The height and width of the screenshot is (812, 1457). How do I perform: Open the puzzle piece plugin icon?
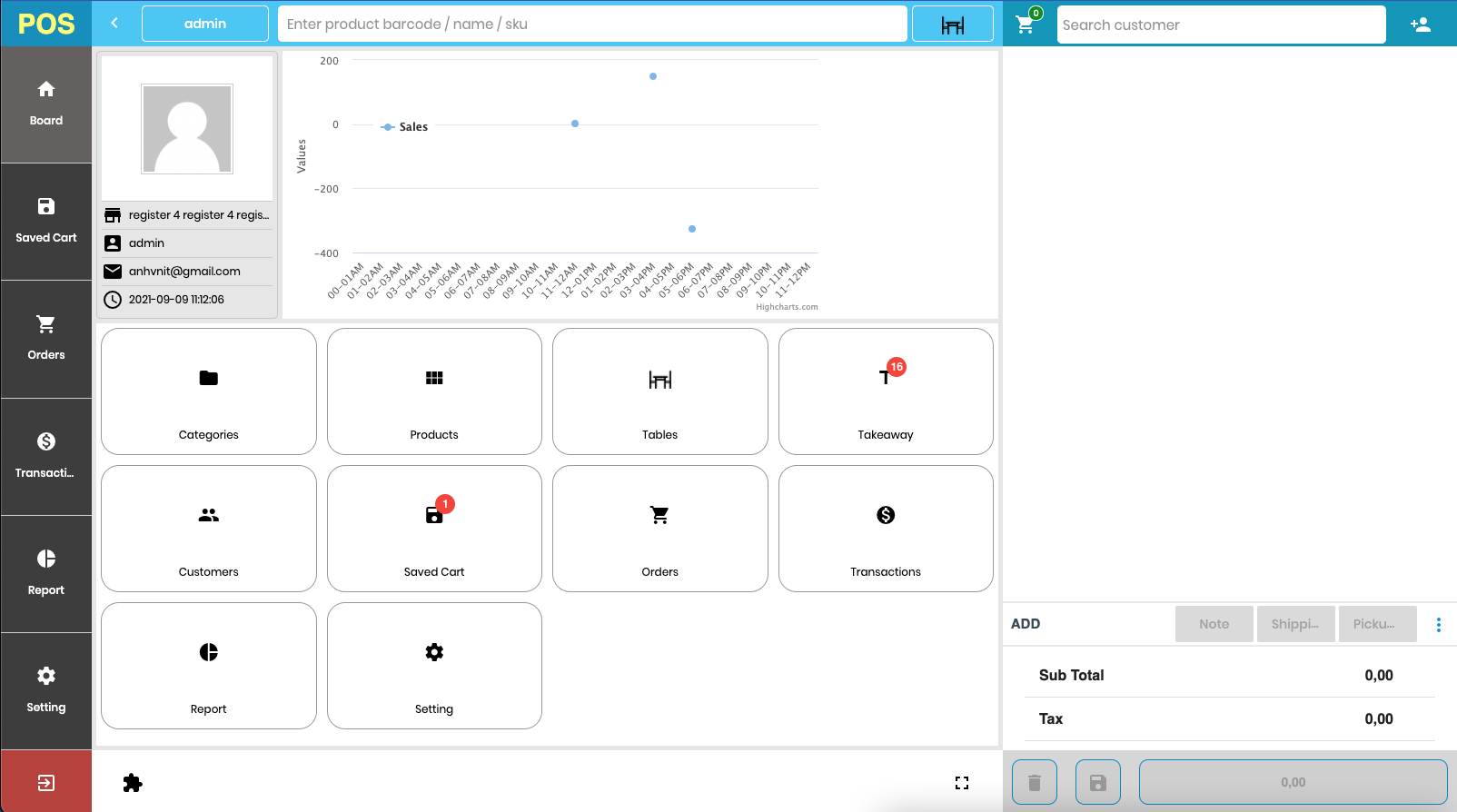(133, 783)
